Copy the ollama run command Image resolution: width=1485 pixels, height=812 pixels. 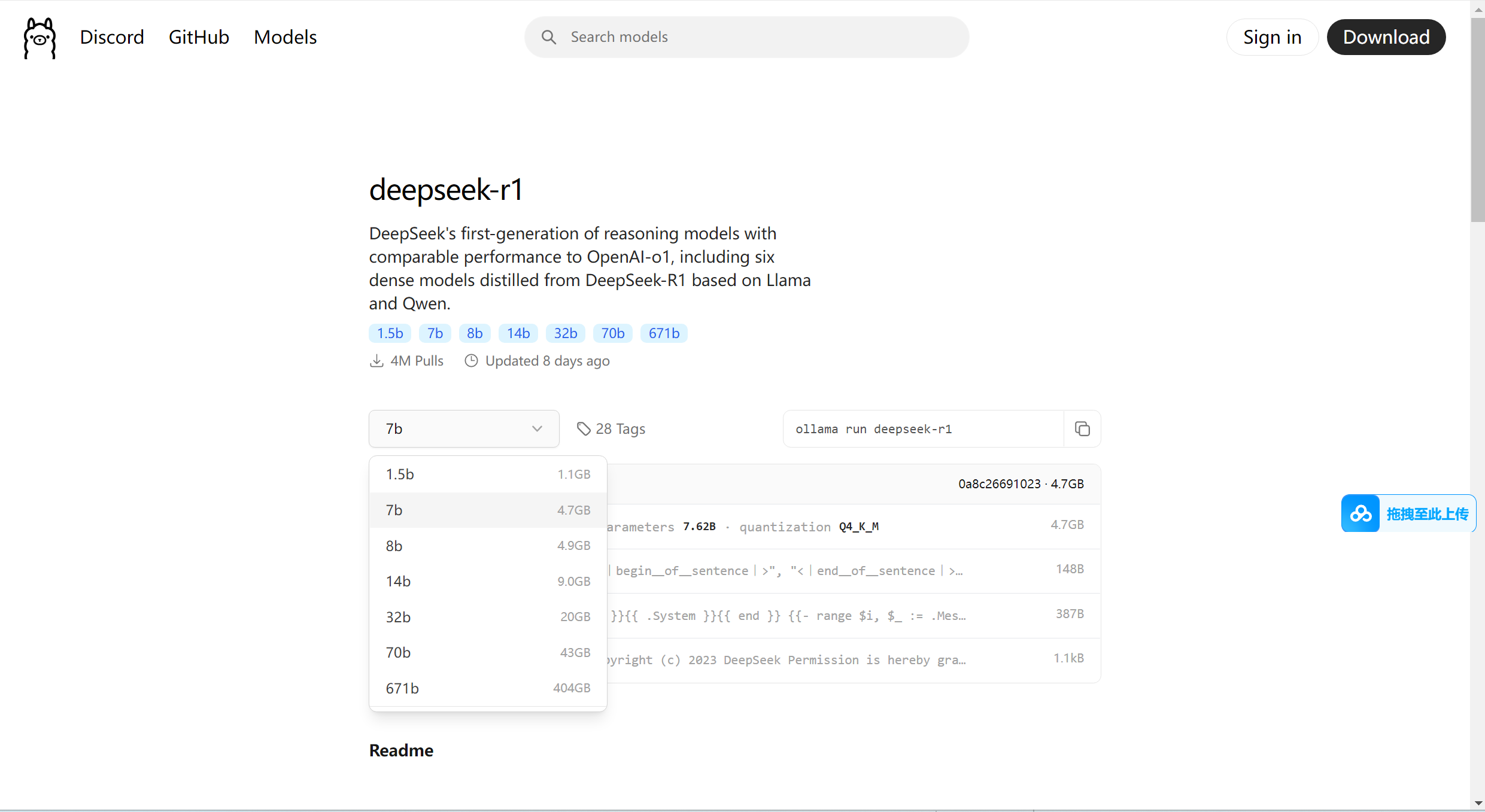click(1082, 428)
